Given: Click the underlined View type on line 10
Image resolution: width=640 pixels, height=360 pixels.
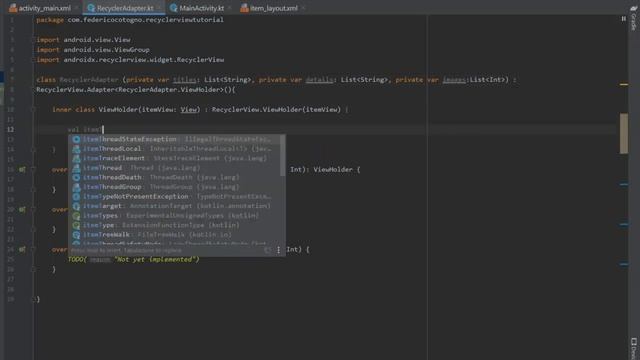Looking at the screenshot, I should [188, 109].
